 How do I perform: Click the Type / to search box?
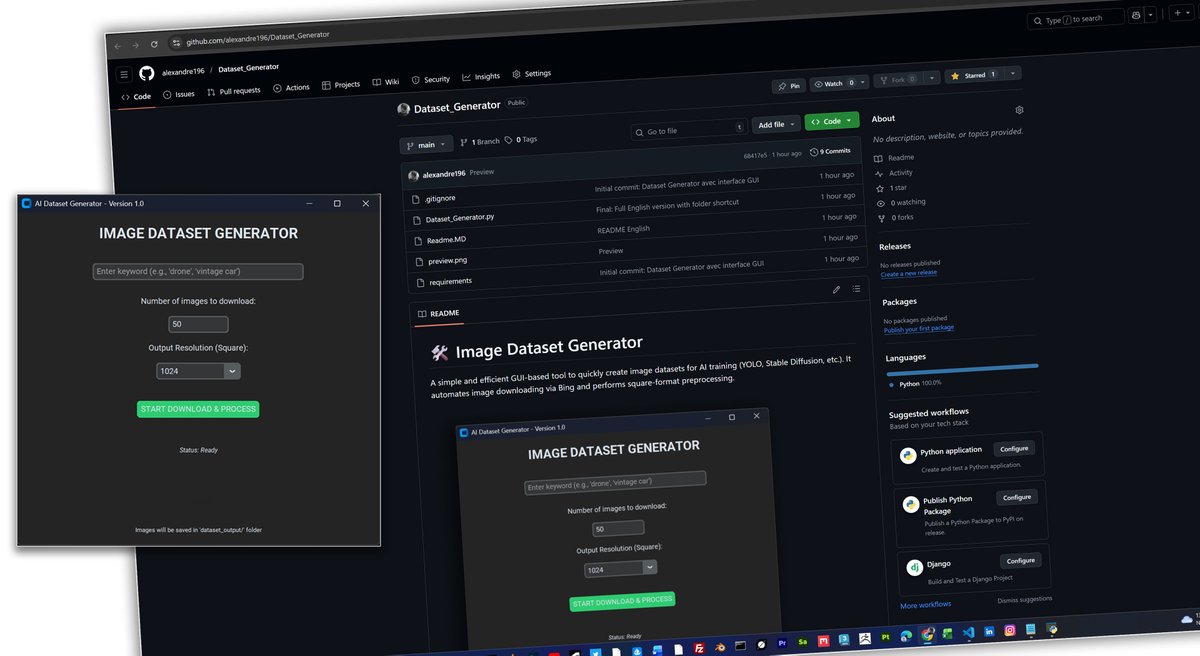tap(1075, 19)
